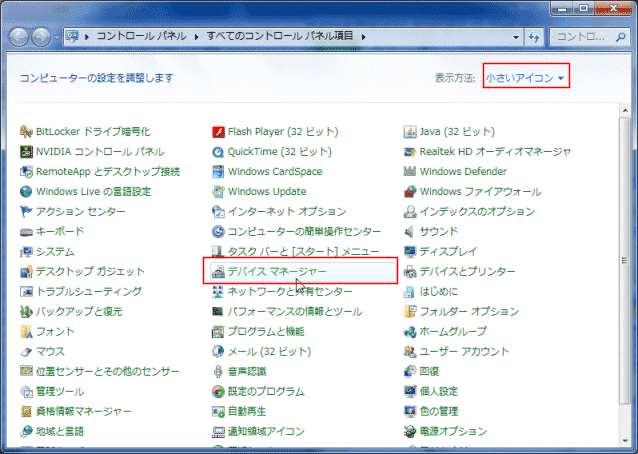
Task: Open the ネットワークと共有センター icon
Action: [x=218, y=292]
